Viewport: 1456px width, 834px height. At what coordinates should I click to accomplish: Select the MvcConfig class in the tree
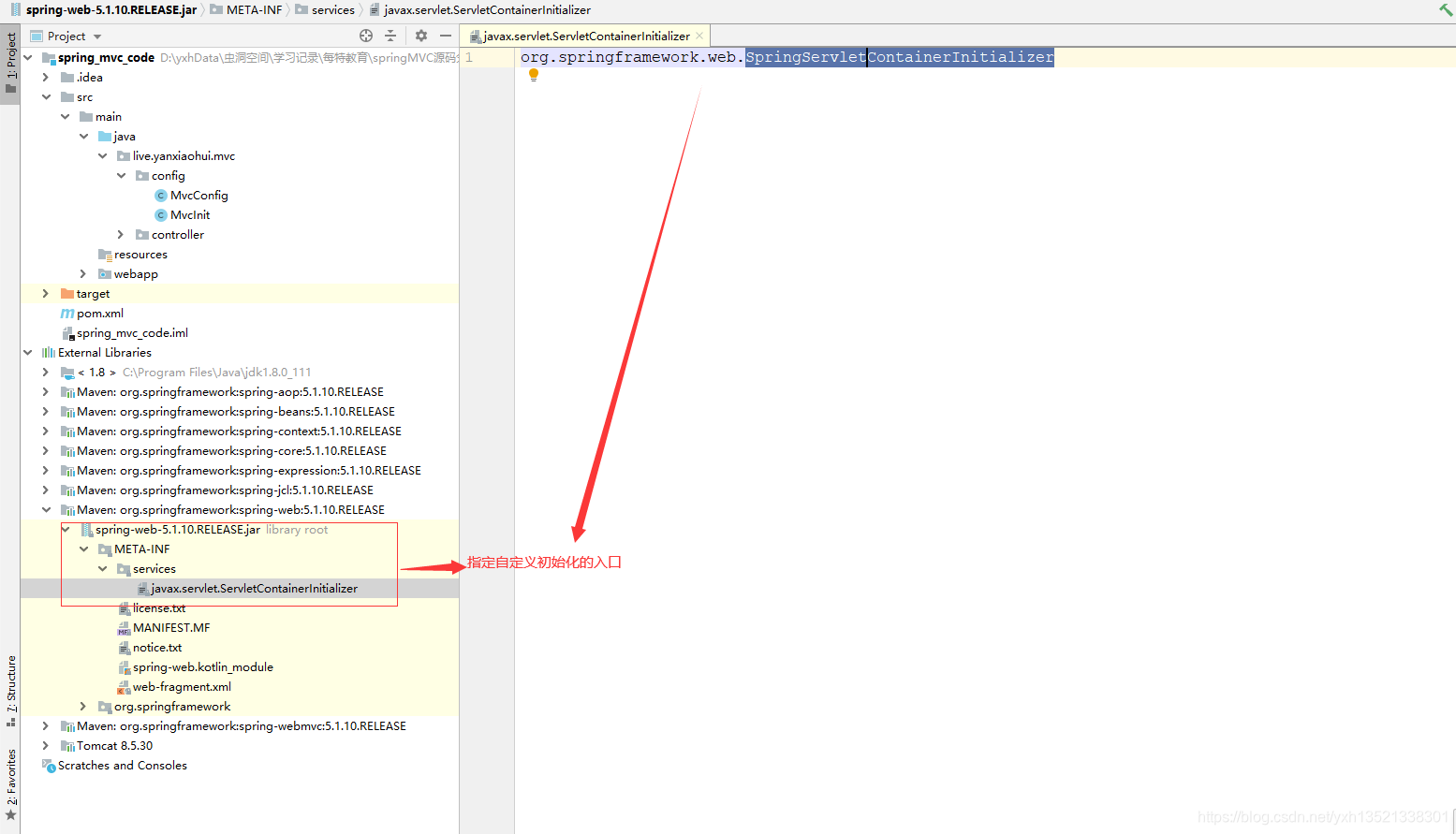pos(200,195)
